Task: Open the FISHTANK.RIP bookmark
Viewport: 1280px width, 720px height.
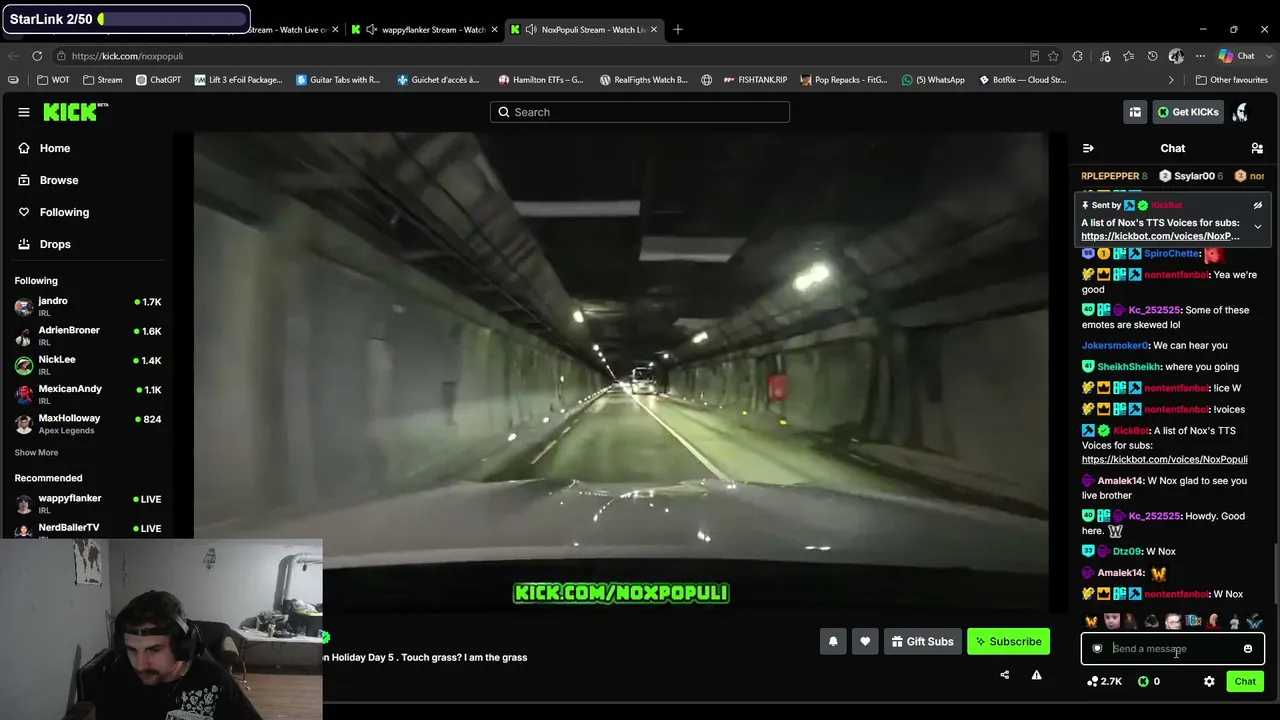Action: 753,80
